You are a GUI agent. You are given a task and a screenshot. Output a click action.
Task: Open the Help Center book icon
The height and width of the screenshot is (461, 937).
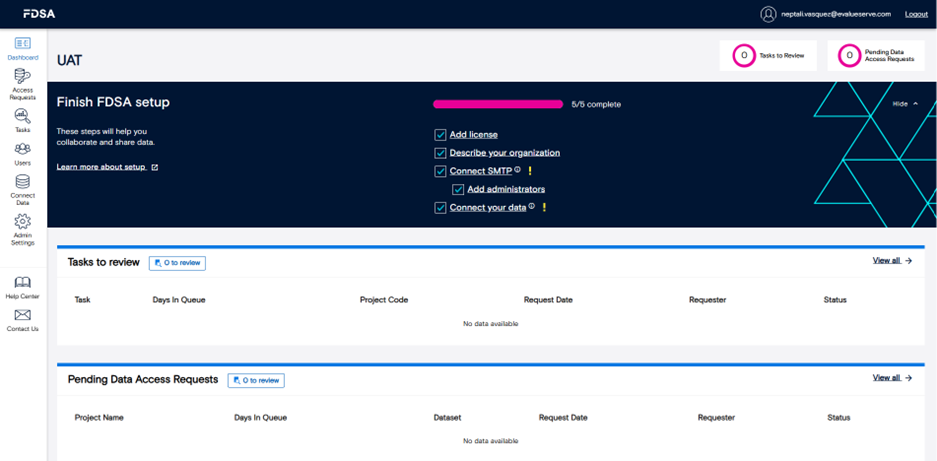click(x=22, y=283)
